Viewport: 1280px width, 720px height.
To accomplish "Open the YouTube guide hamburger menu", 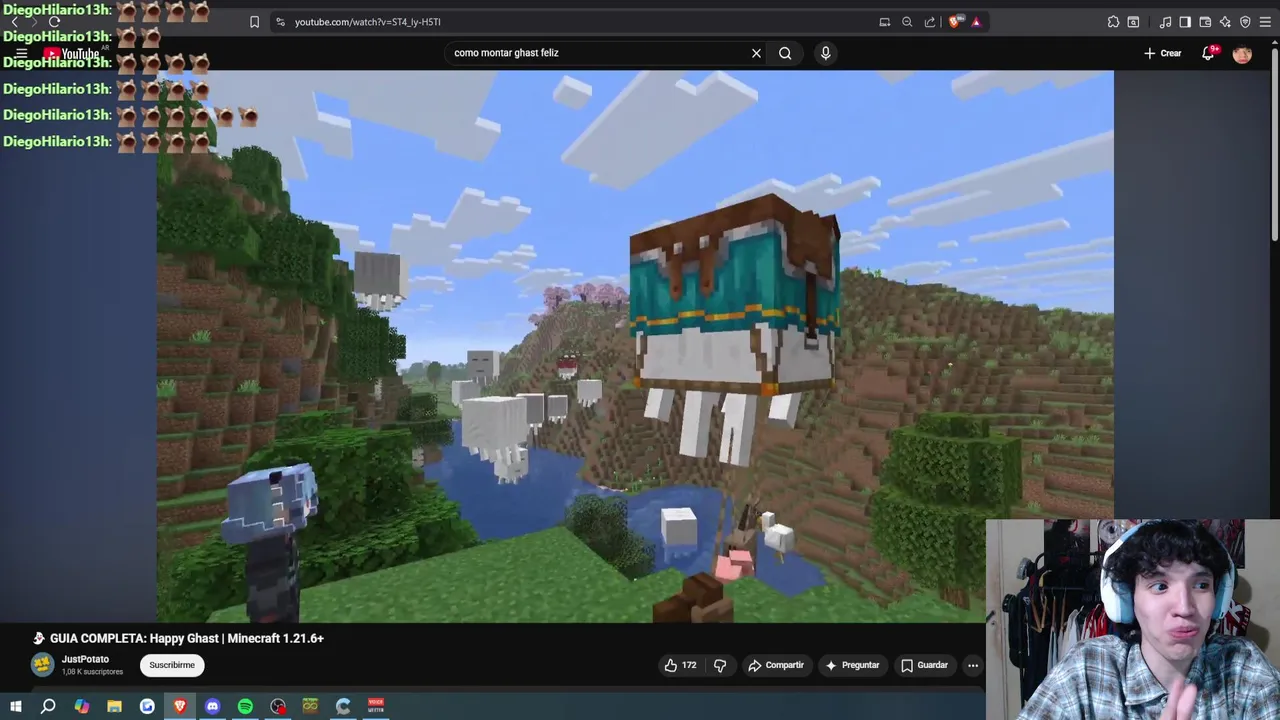I will point(21,53).
